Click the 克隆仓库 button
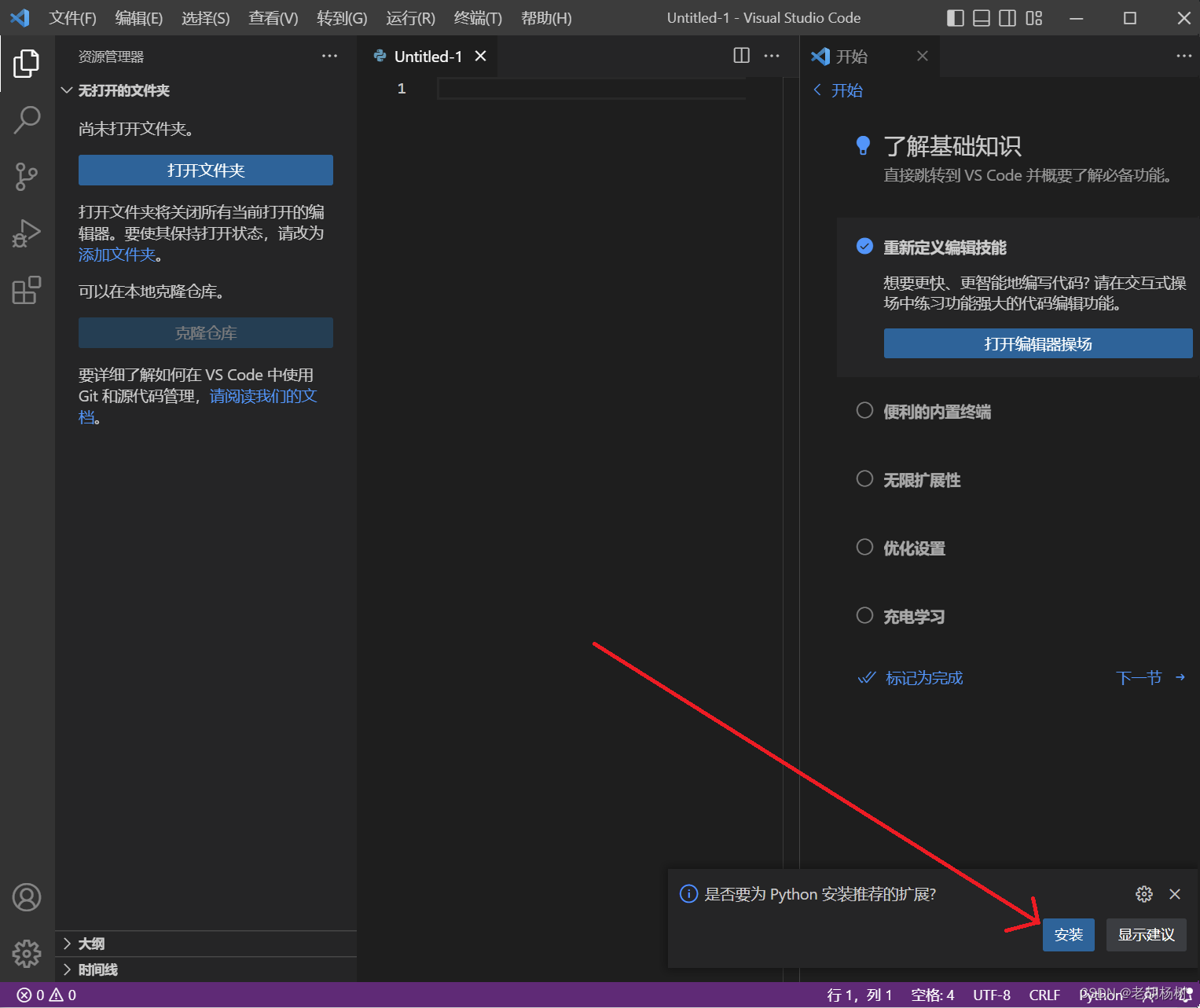The image size is (1200, 1008). coord(206,333)
